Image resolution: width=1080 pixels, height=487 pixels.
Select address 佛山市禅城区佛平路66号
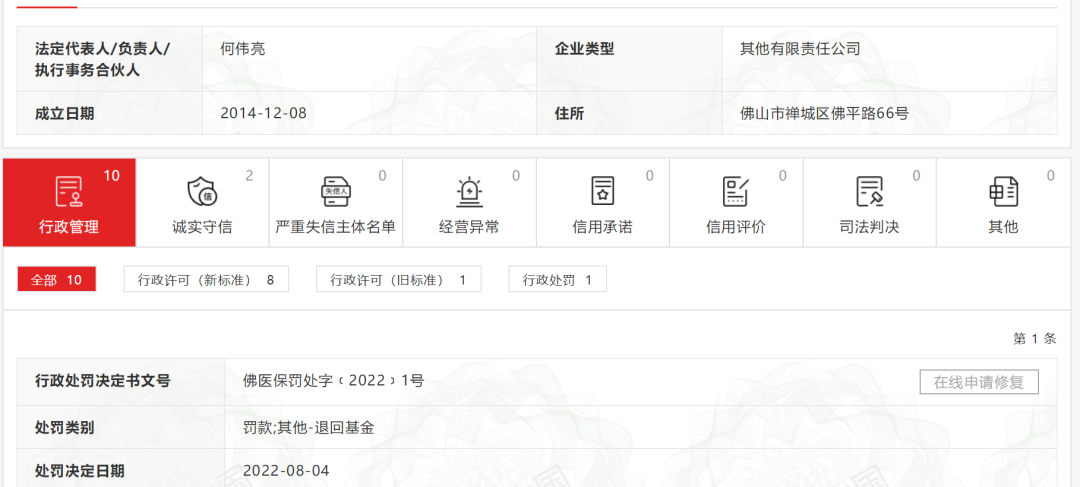[x=824, y=113]
